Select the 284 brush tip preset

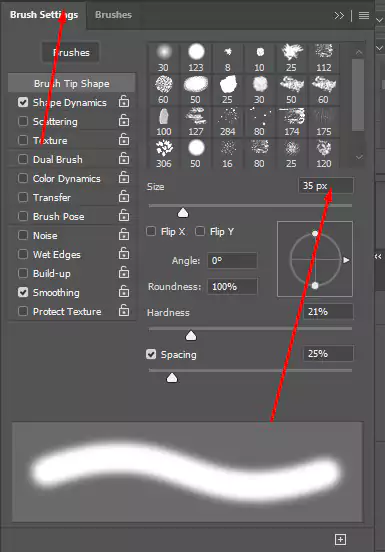click(x=228, y=122)
